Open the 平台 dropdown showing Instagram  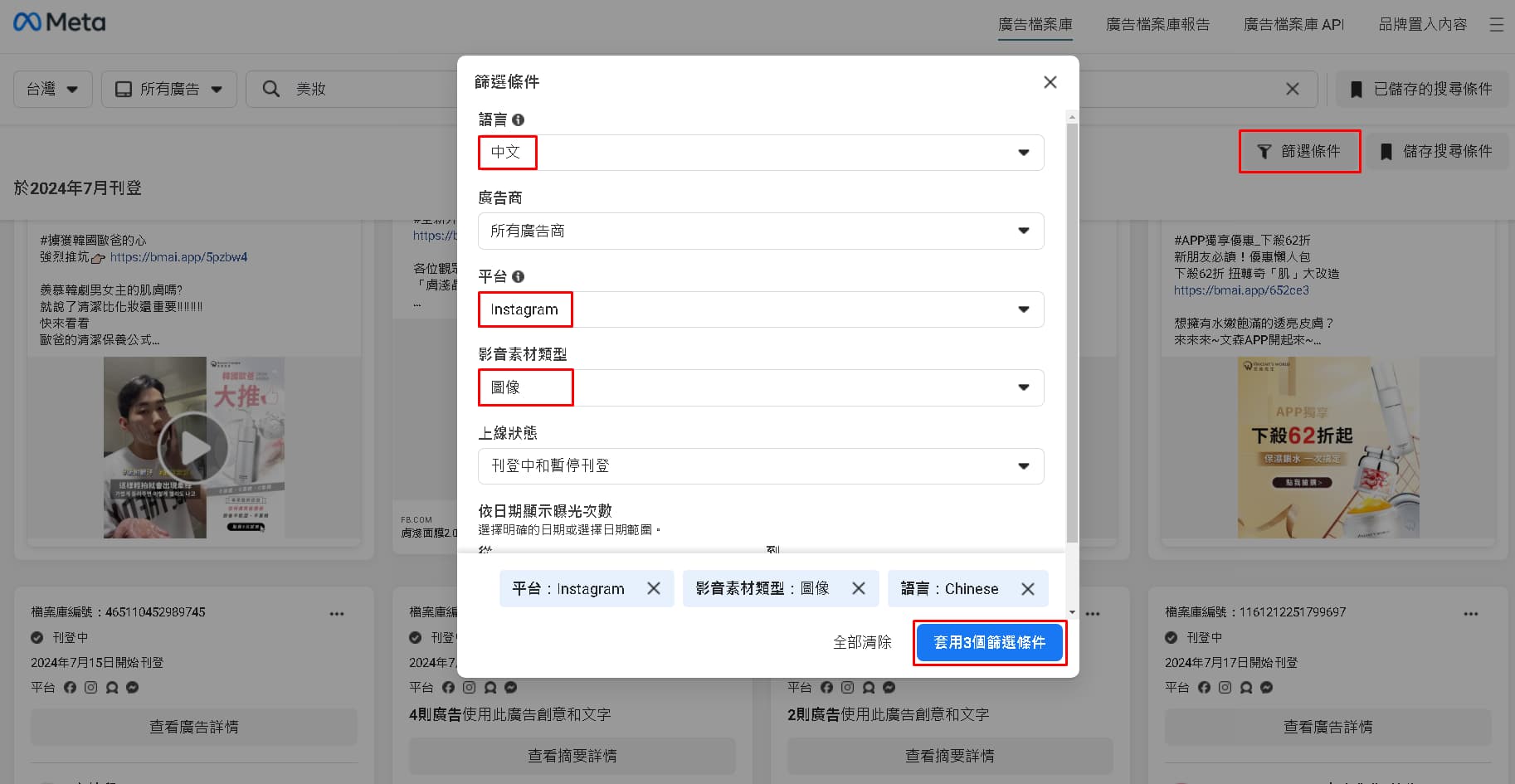[x=761, y=309]
